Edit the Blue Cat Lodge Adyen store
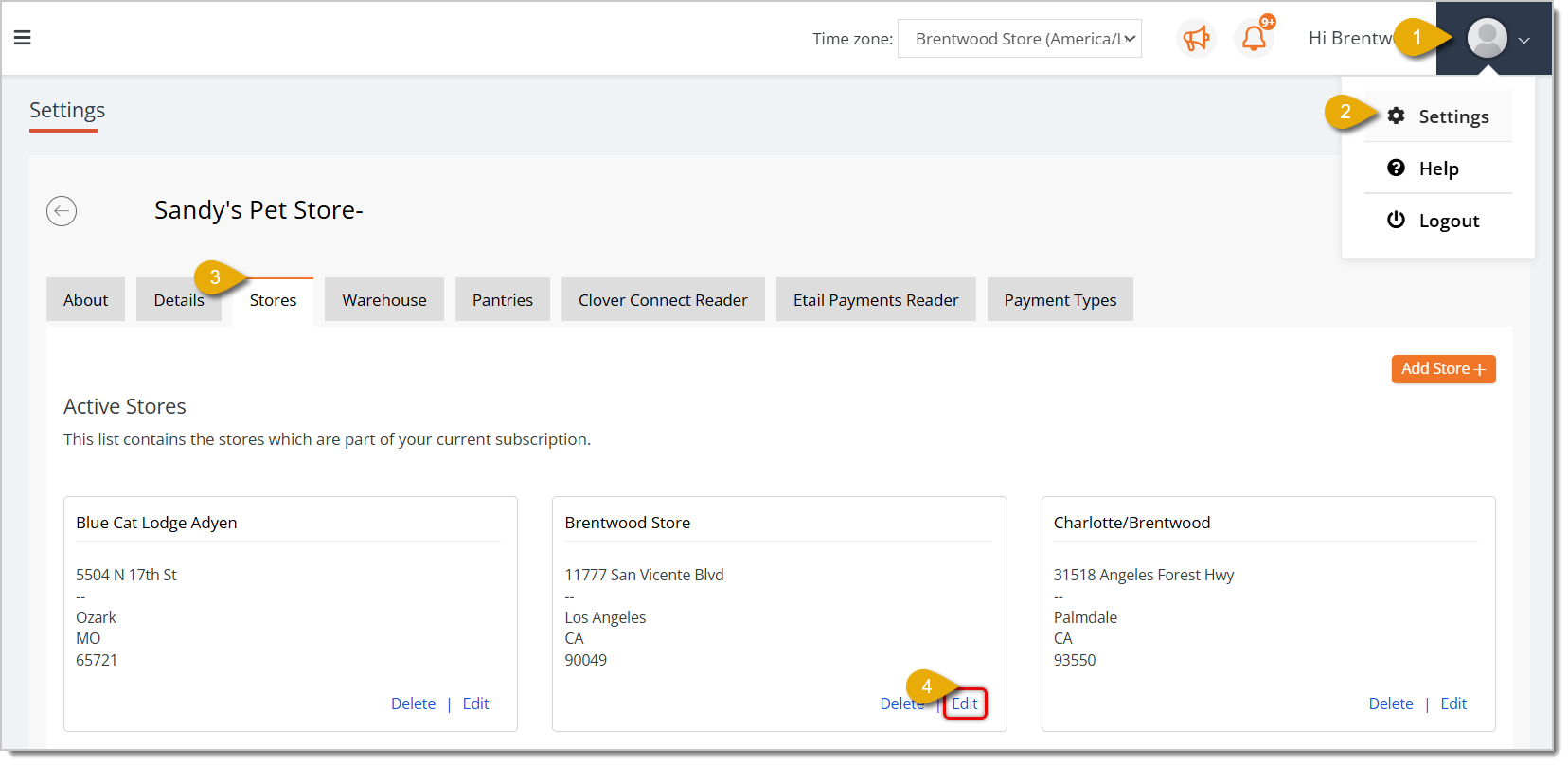 475,703
